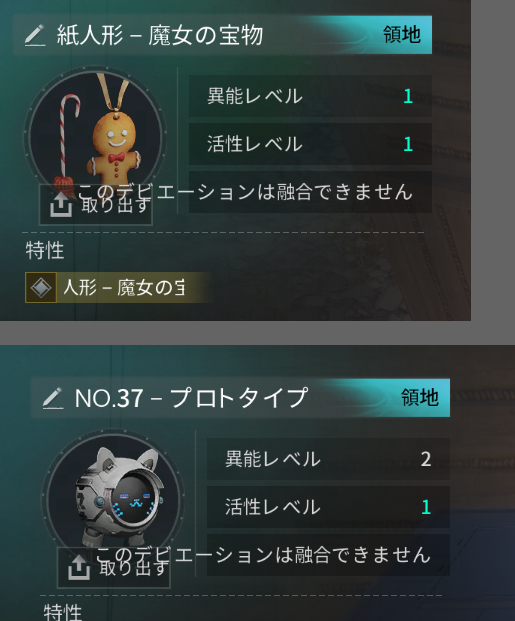
Task: Select the 活性レベル row of NO.37
Action: pos(328,507)
